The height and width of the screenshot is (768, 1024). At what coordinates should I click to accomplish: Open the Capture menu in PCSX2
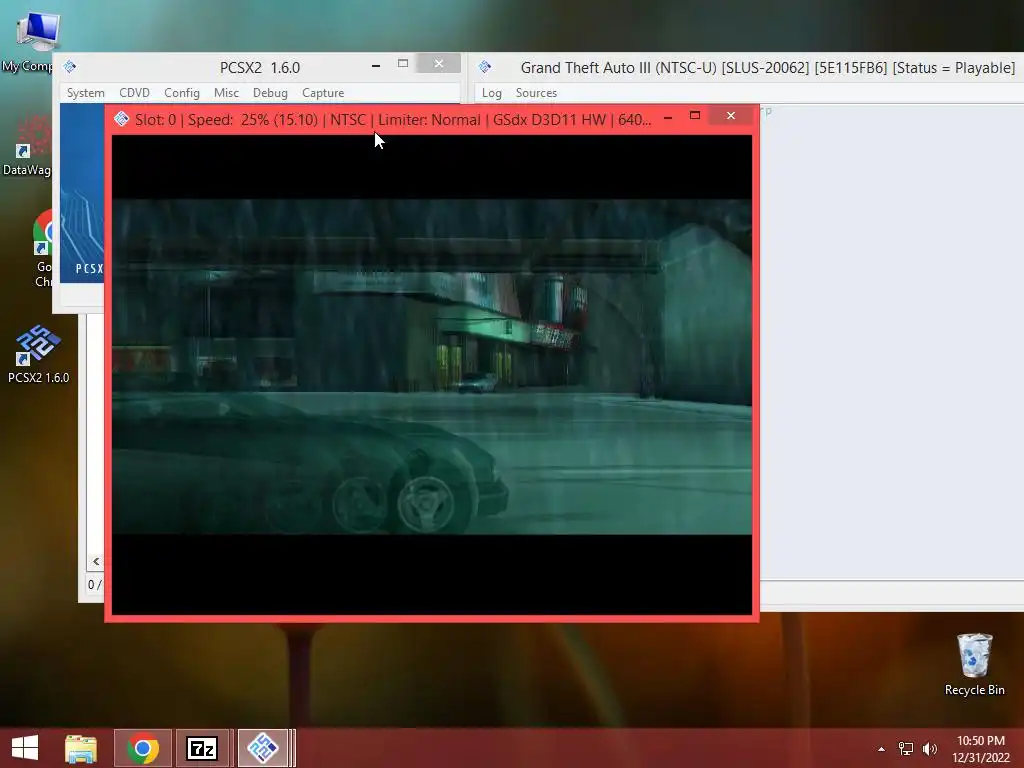pyautogui.click(x=323, y=93)
